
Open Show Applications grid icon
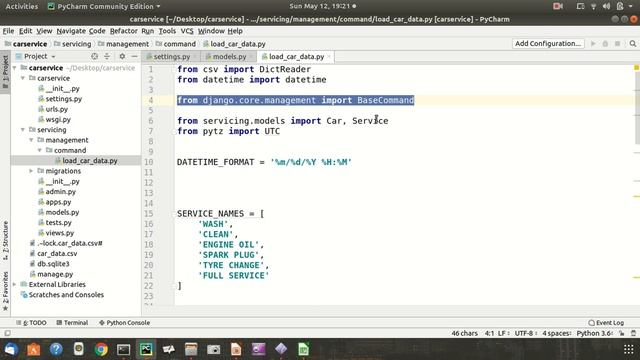pyautogui.click(x=629, y=349)
